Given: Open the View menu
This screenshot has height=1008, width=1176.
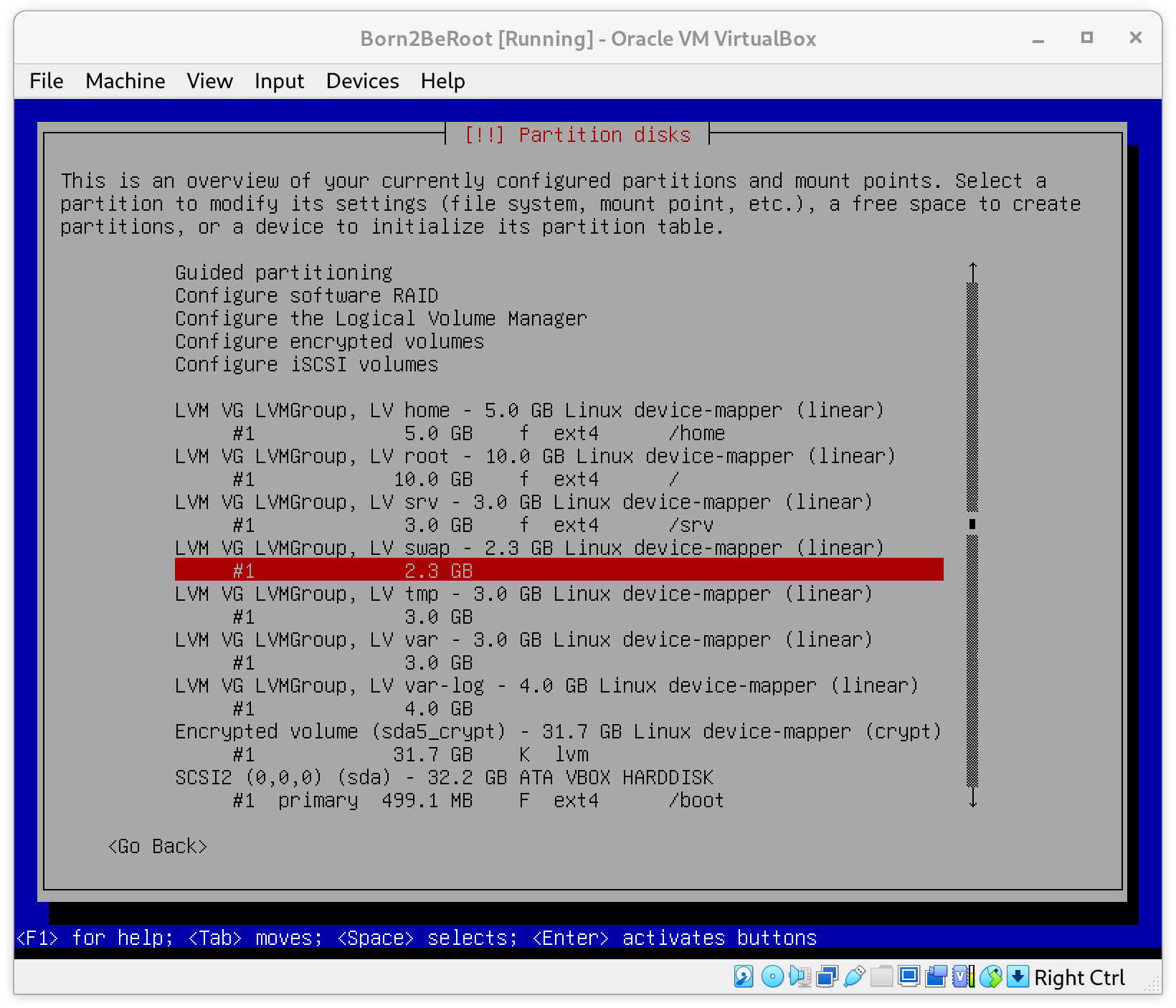Looking at the screenshot, I should (209, 81).
